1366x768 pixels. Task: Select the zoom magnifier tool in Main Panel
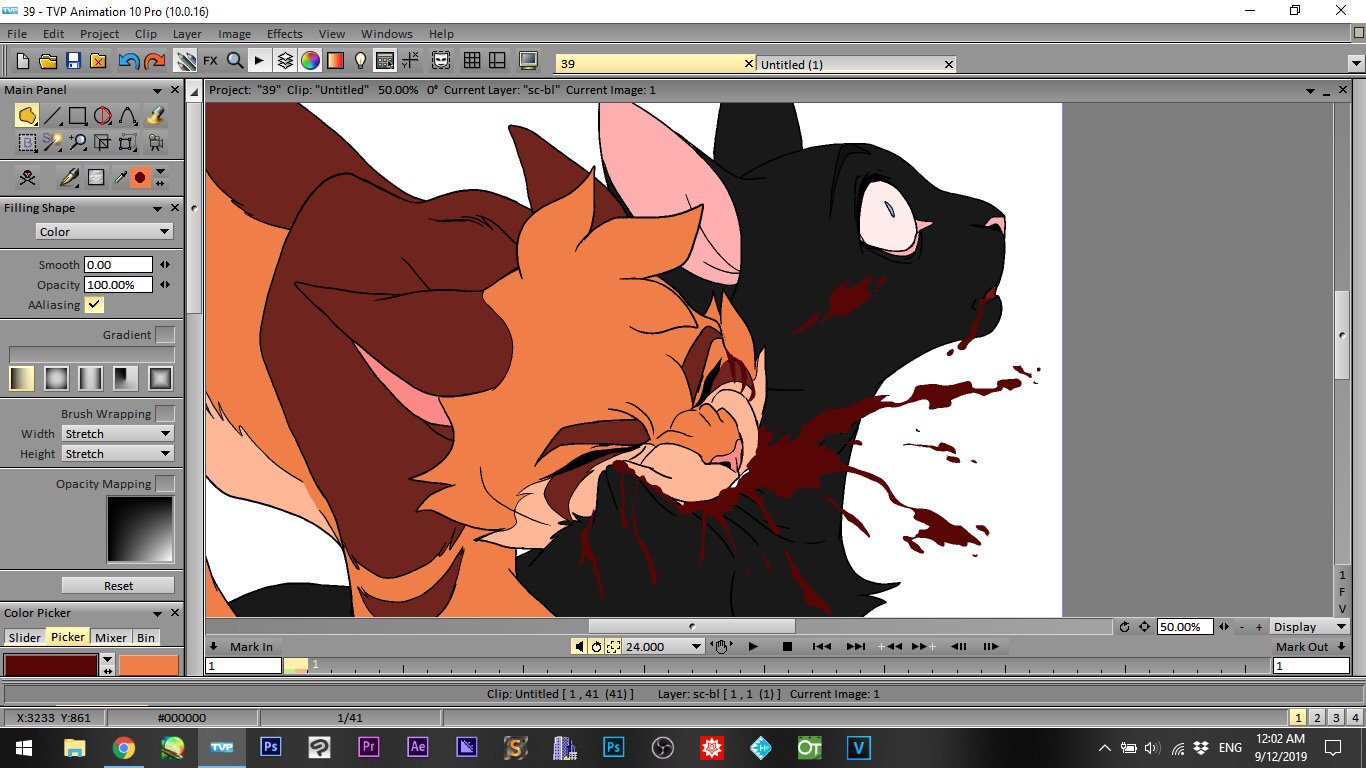[x=78, y=142]
